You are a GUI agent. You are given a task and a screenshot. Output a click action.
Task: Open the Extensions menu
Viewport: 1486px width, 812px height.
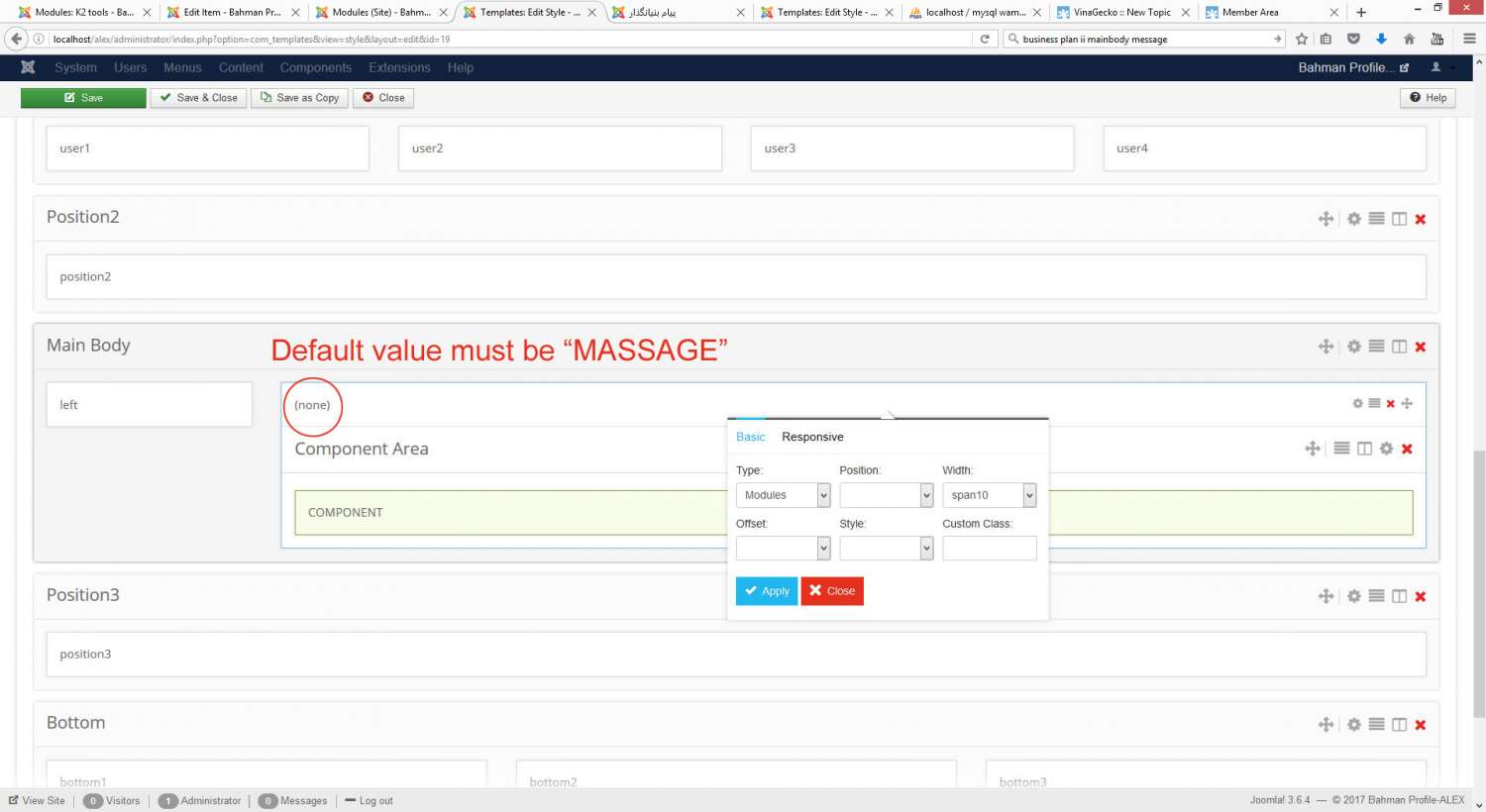click(399, 67)
